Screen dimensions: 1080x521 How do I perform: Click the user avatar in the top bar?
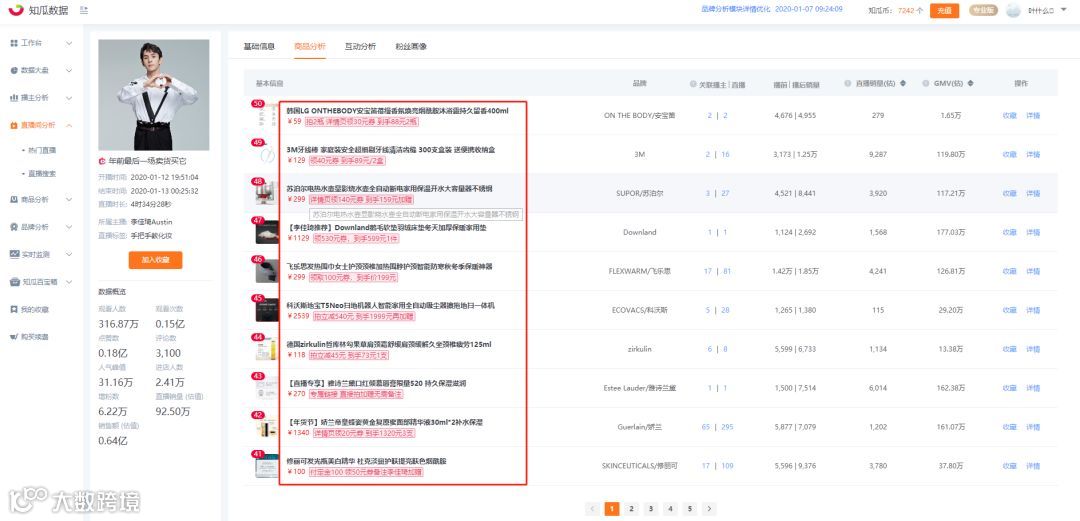1013,10
